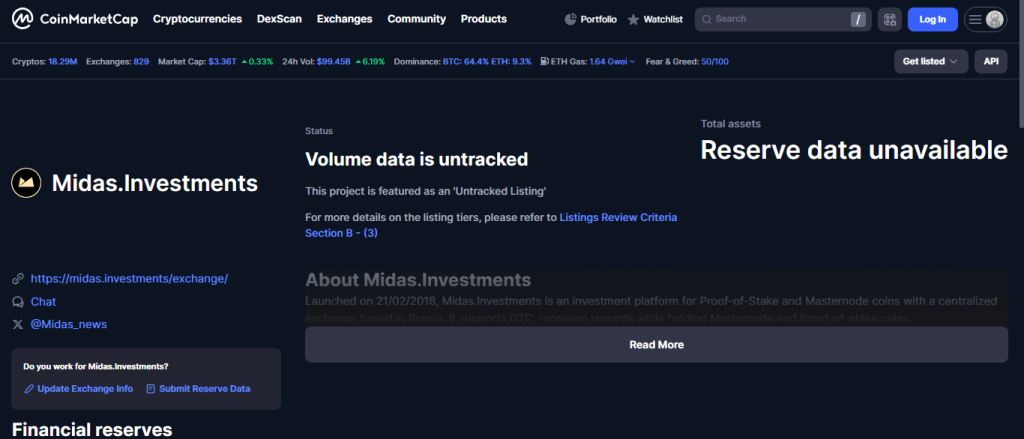The width and height of the screenshot is (1024, 439).
Task: Expand the ETH Gas Gwei dropdown
Action: 632,61
